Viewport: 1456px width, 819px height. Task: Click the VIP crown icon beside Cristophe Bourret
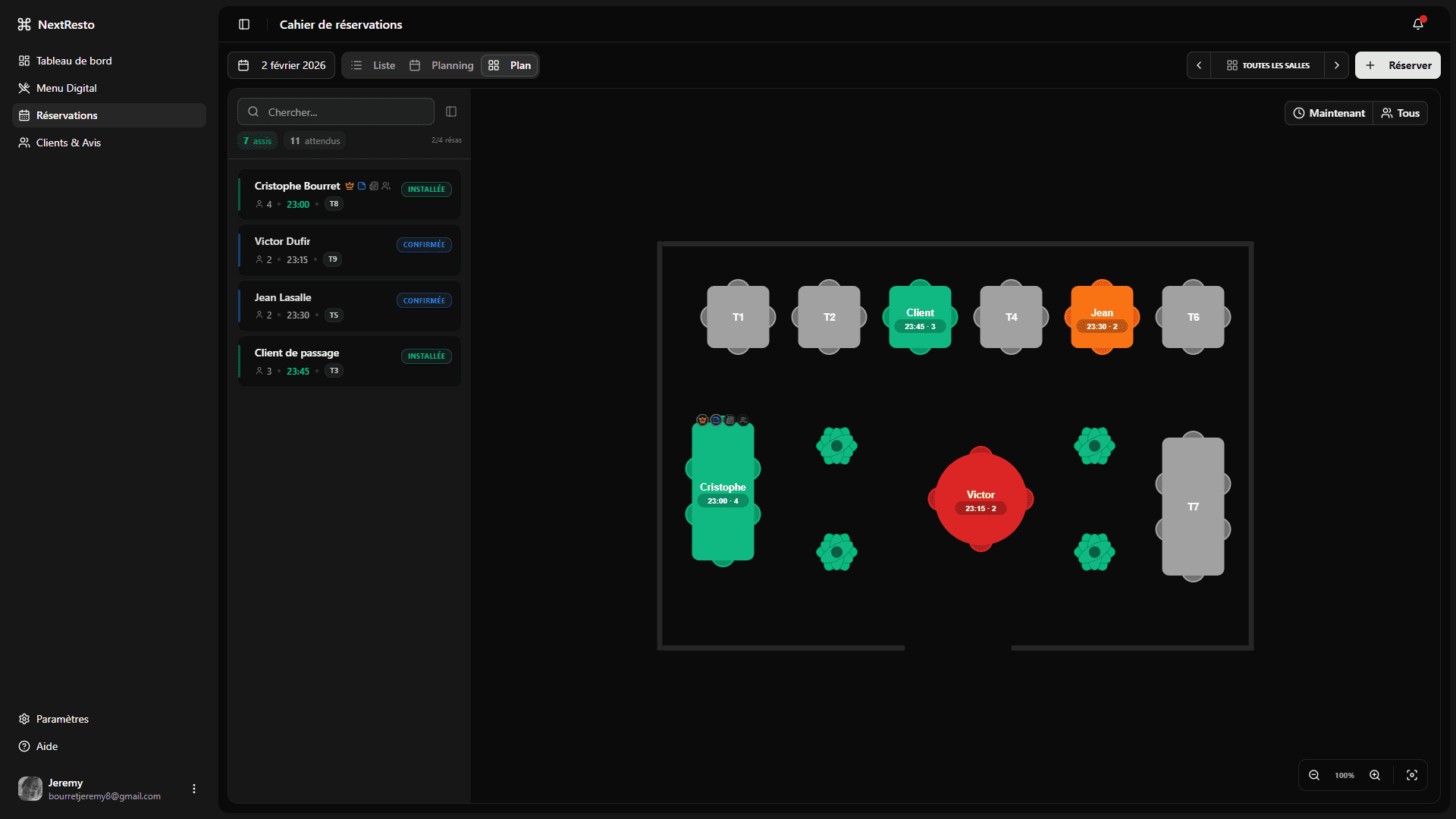(x=350, y=185)
